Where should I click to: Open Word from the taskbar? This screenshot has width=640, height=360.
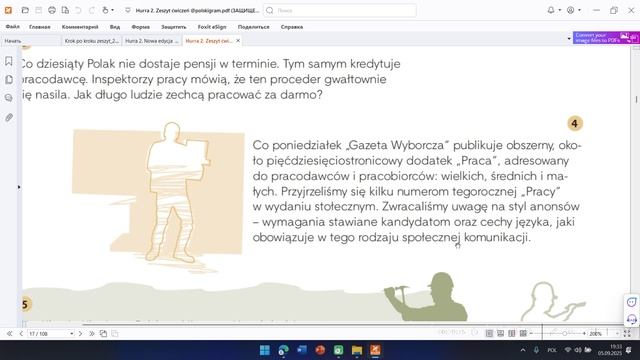coord(302,350)
